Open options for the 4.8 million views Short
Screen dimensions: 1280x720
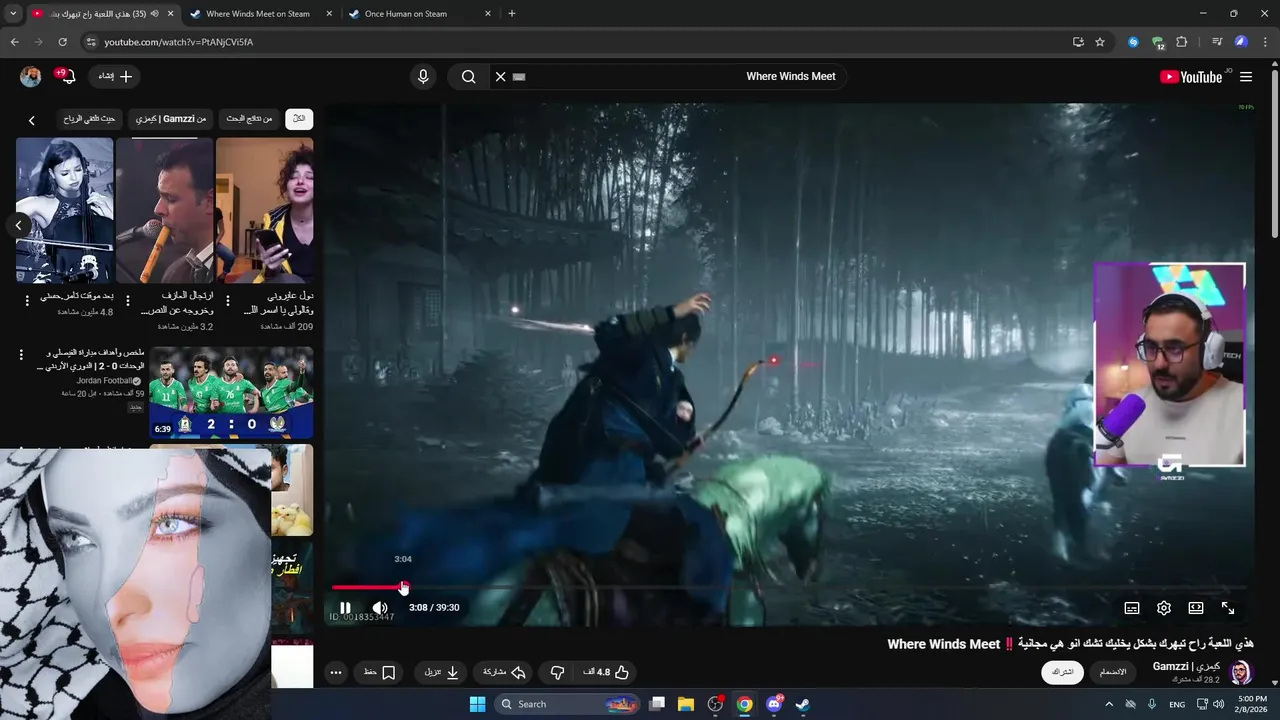pyautogui.click(x=27, y=300)
